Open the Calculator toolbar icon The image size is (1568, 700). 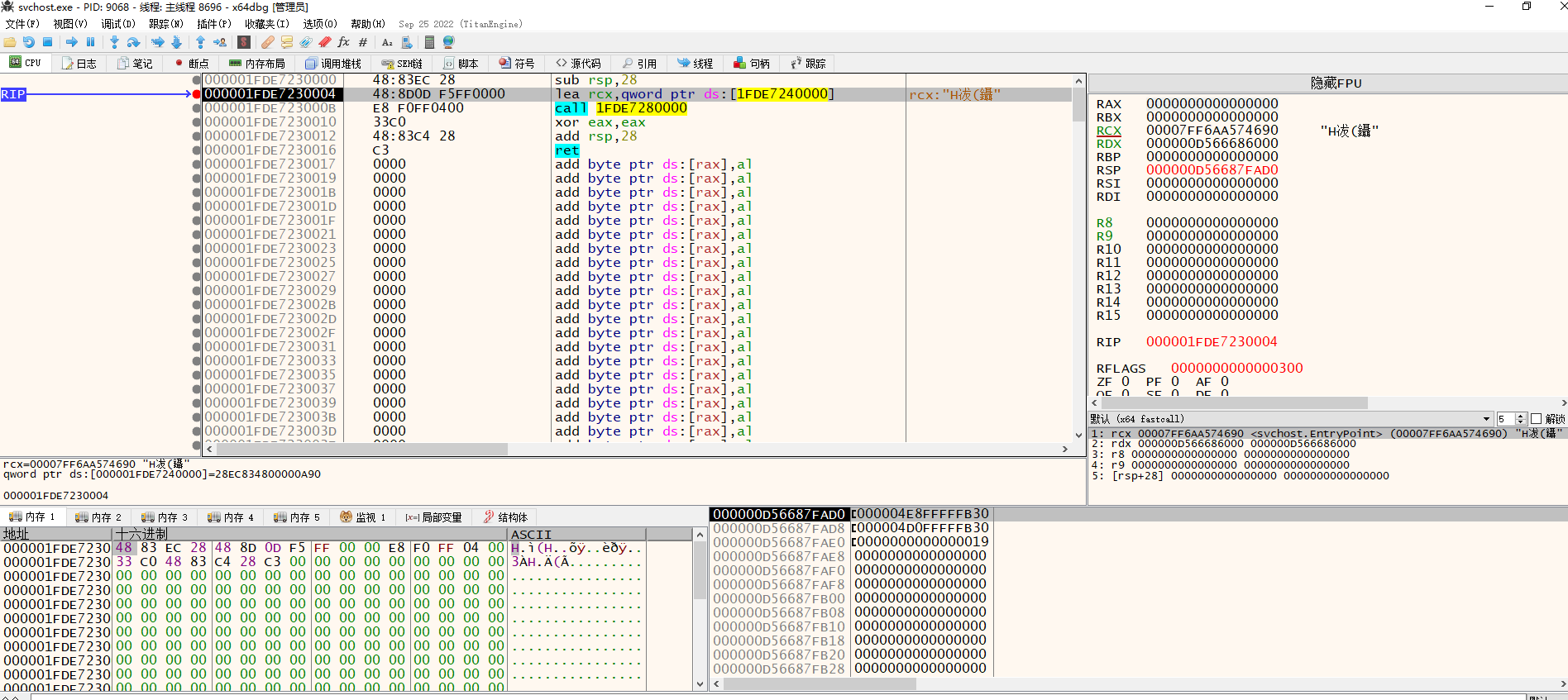[428, 42]
